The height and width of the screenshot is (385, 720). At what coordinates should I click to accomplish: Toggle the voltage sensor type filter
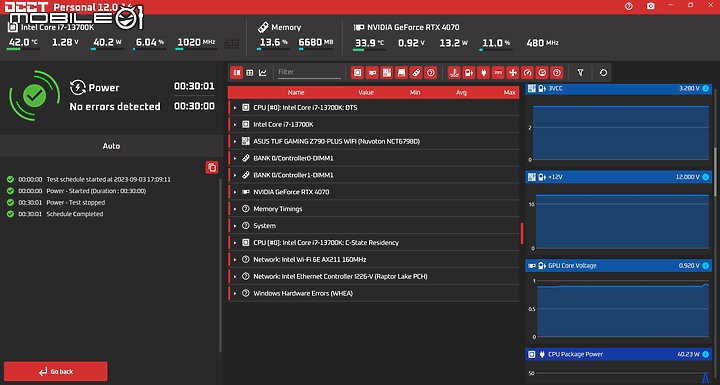(469, 73)
